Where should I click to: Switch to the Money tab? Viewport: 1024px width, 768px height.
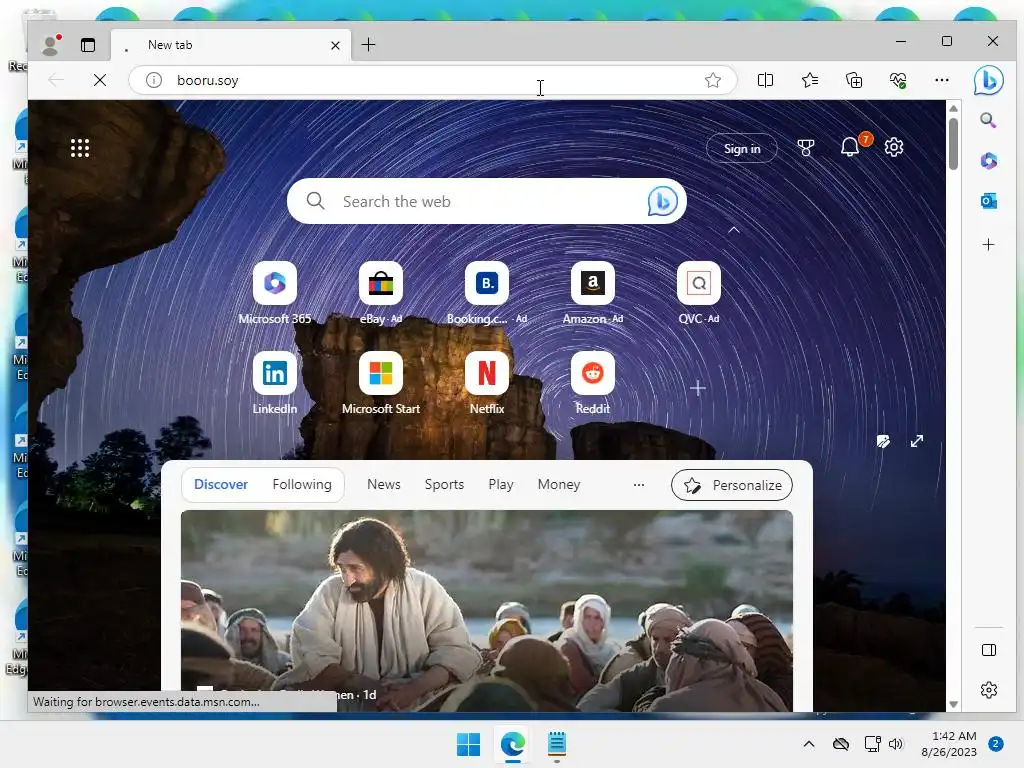click(x=558, y=485)
